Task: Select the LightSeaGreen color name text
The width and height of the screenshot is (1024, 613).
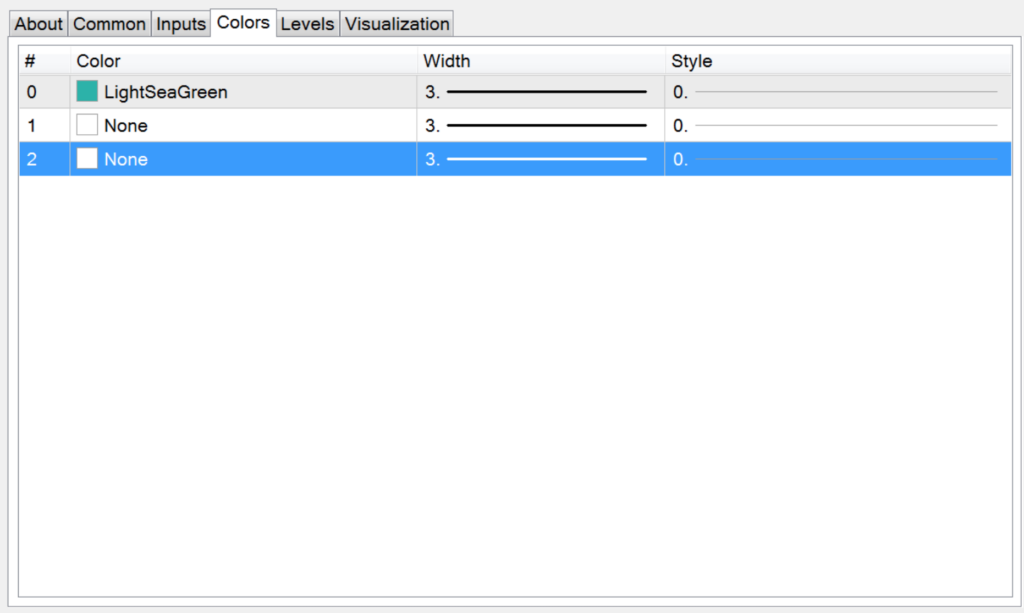Action: pyautogui.click(x=166, y=92)
